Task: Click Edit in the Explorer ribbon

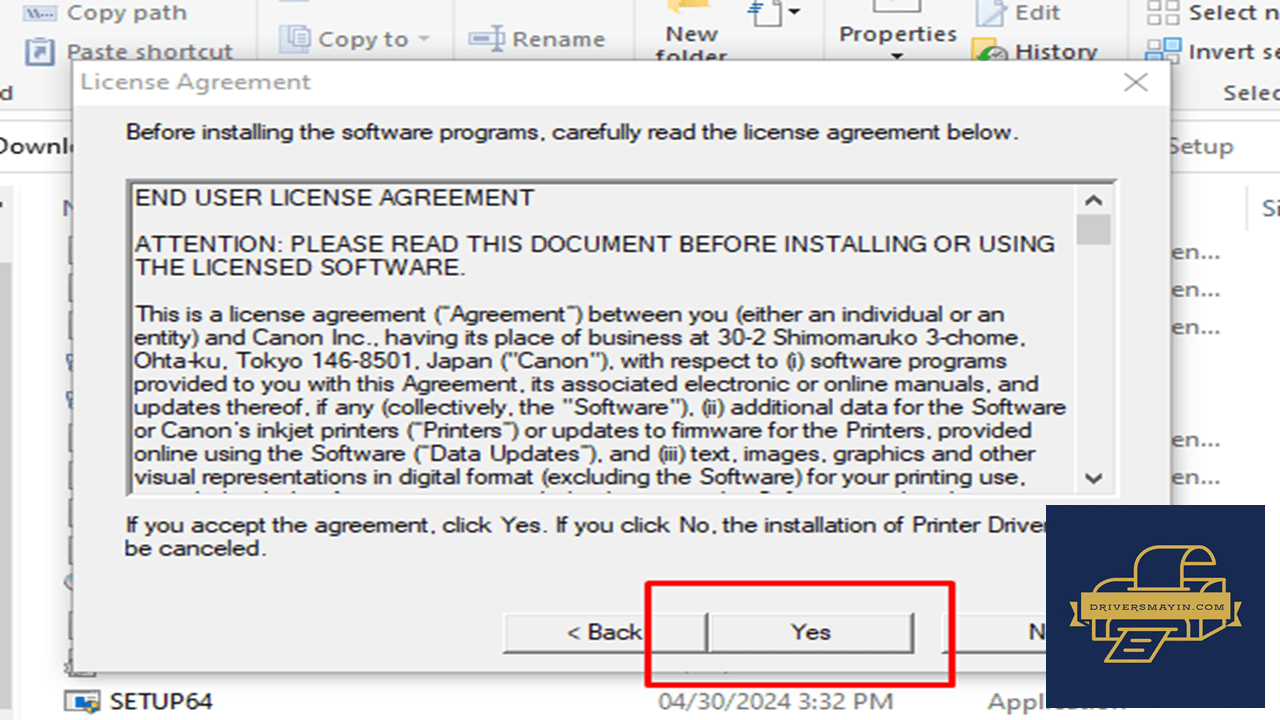Action: pyautogui.click(x=1018, y=13)
